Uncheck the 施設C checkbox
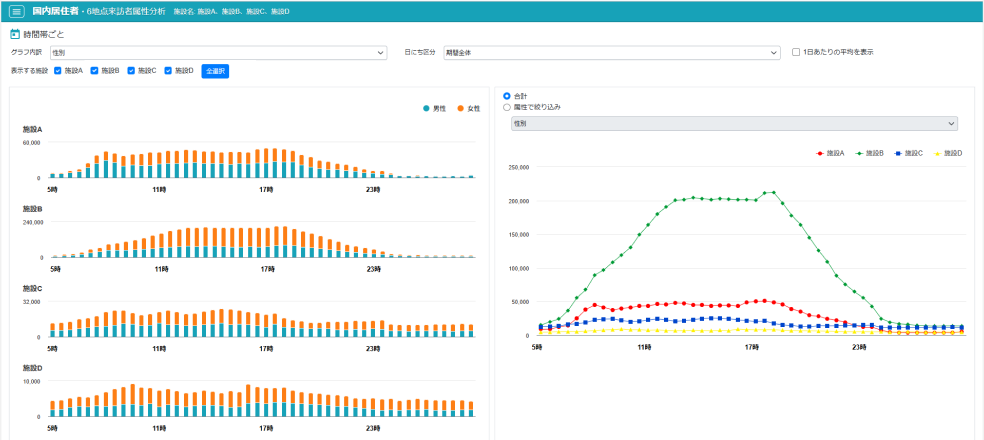Screen dimensions: 984x440 tap(131, 71)
